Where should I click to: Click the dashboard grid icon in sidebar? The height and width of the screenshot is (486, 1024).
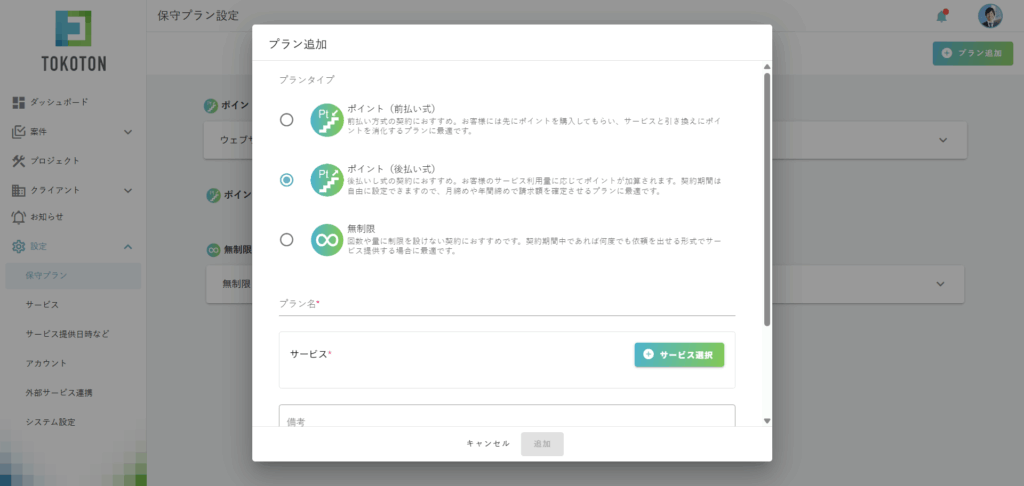click(x=18, y=102)
